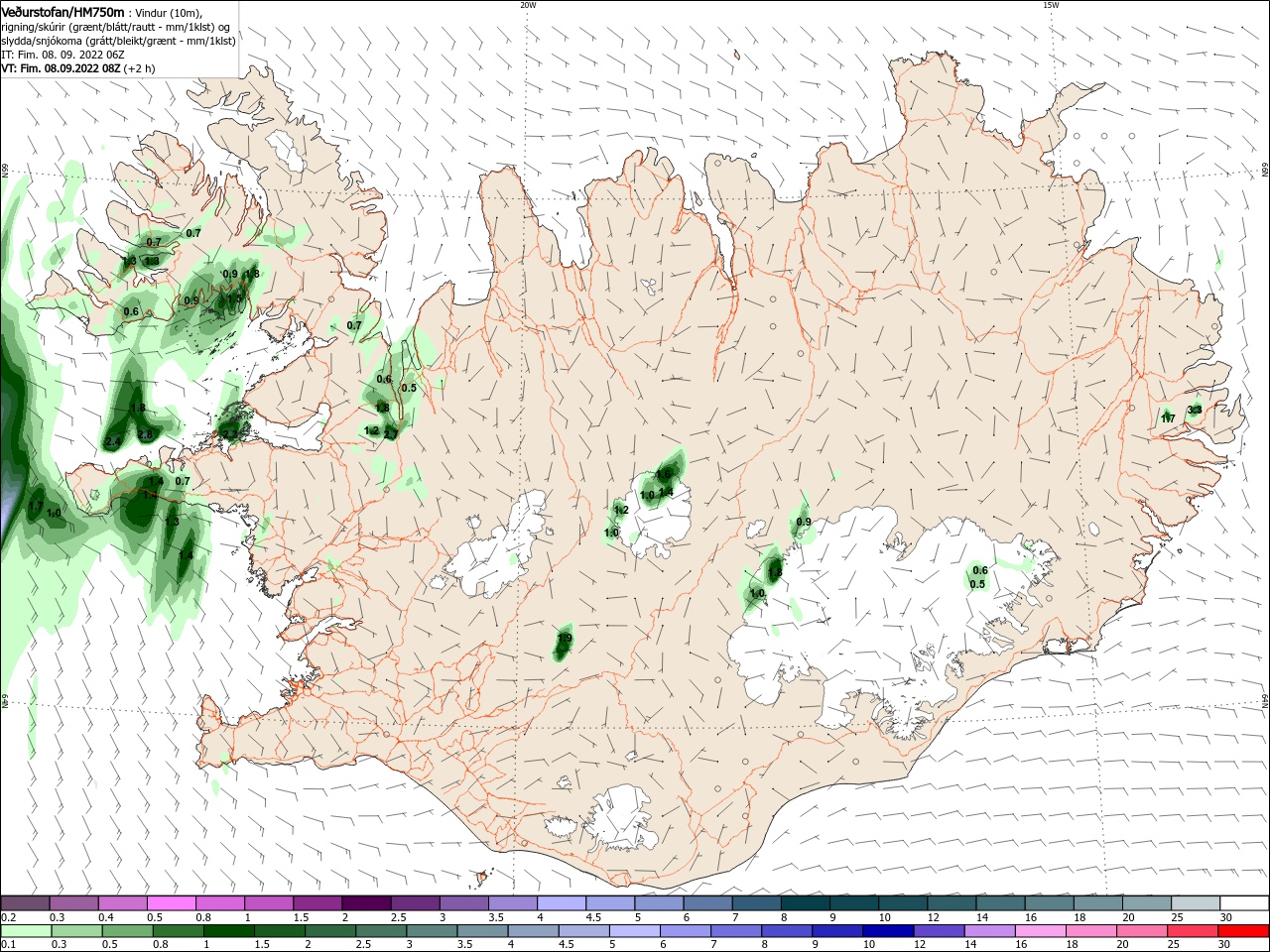Screen dimensions: 1270x952
Task: Click the 20W longitude label
Action: (x=528, y=5)
